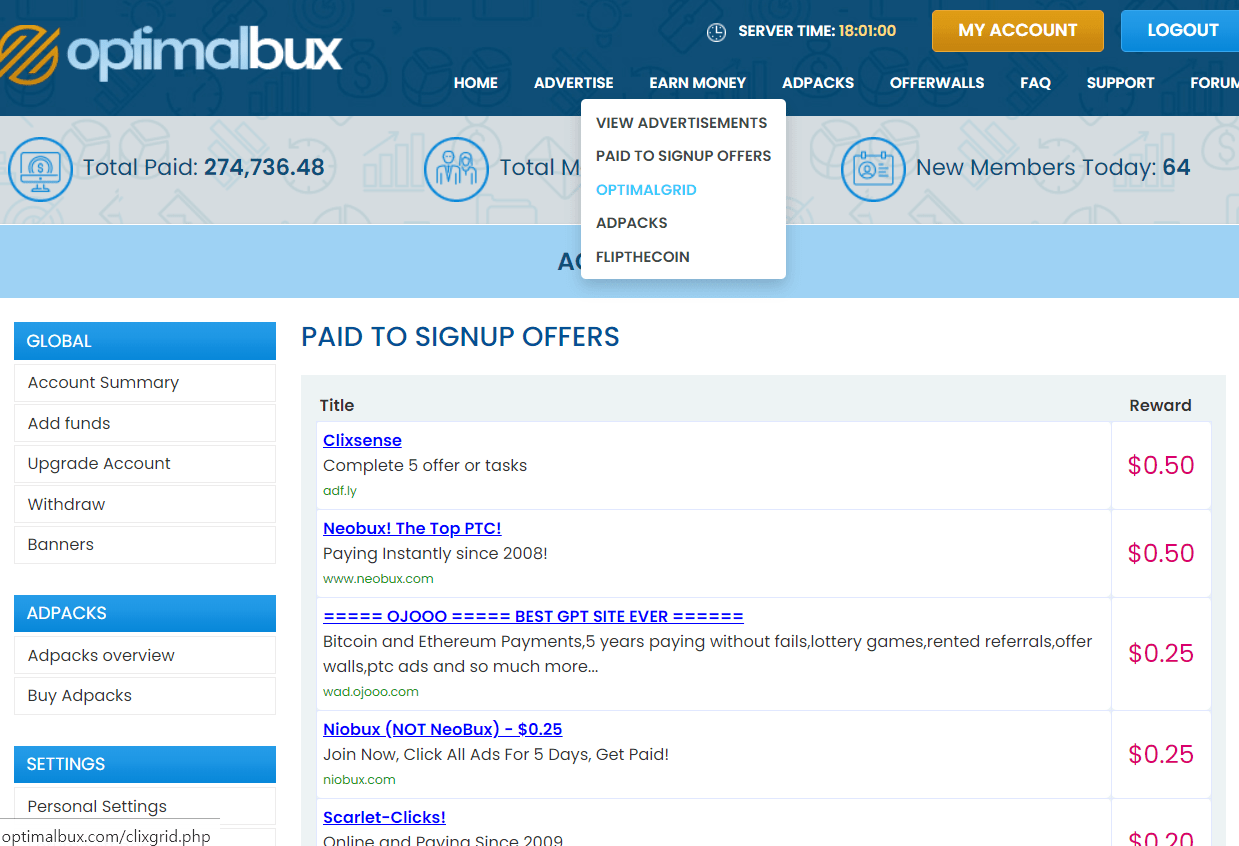Open the Earn Money dropdown menu
The height and width of the screenshot is (846, 1239).
tap(697, 83)
